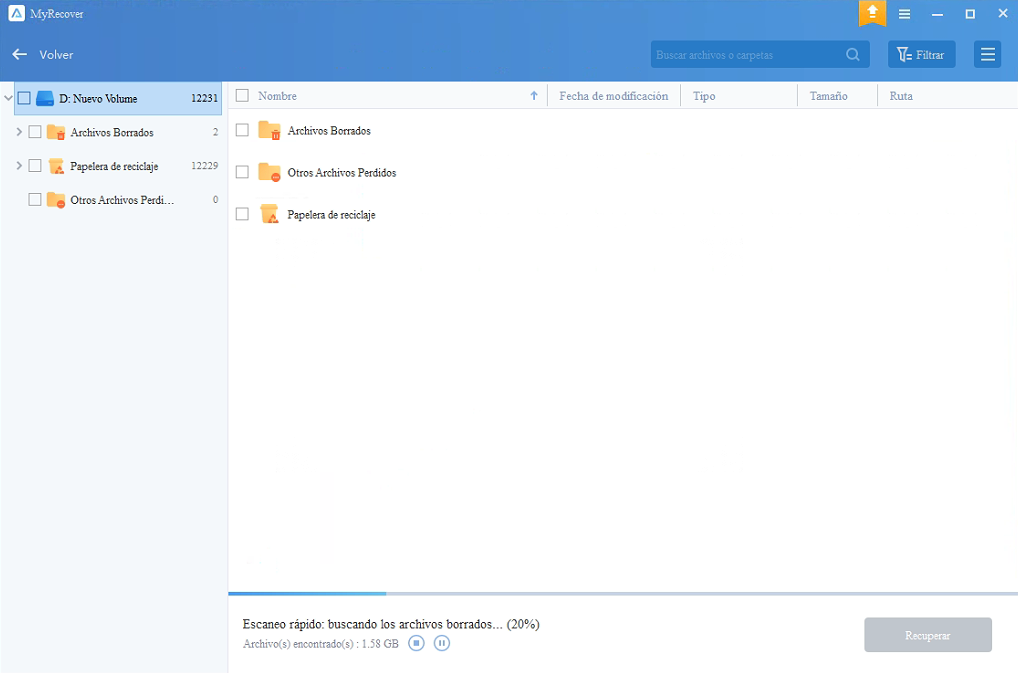
Task: Tick the sidebar Otros Archivos Perdi... checkbox
Action: click(x=35, y=199)
